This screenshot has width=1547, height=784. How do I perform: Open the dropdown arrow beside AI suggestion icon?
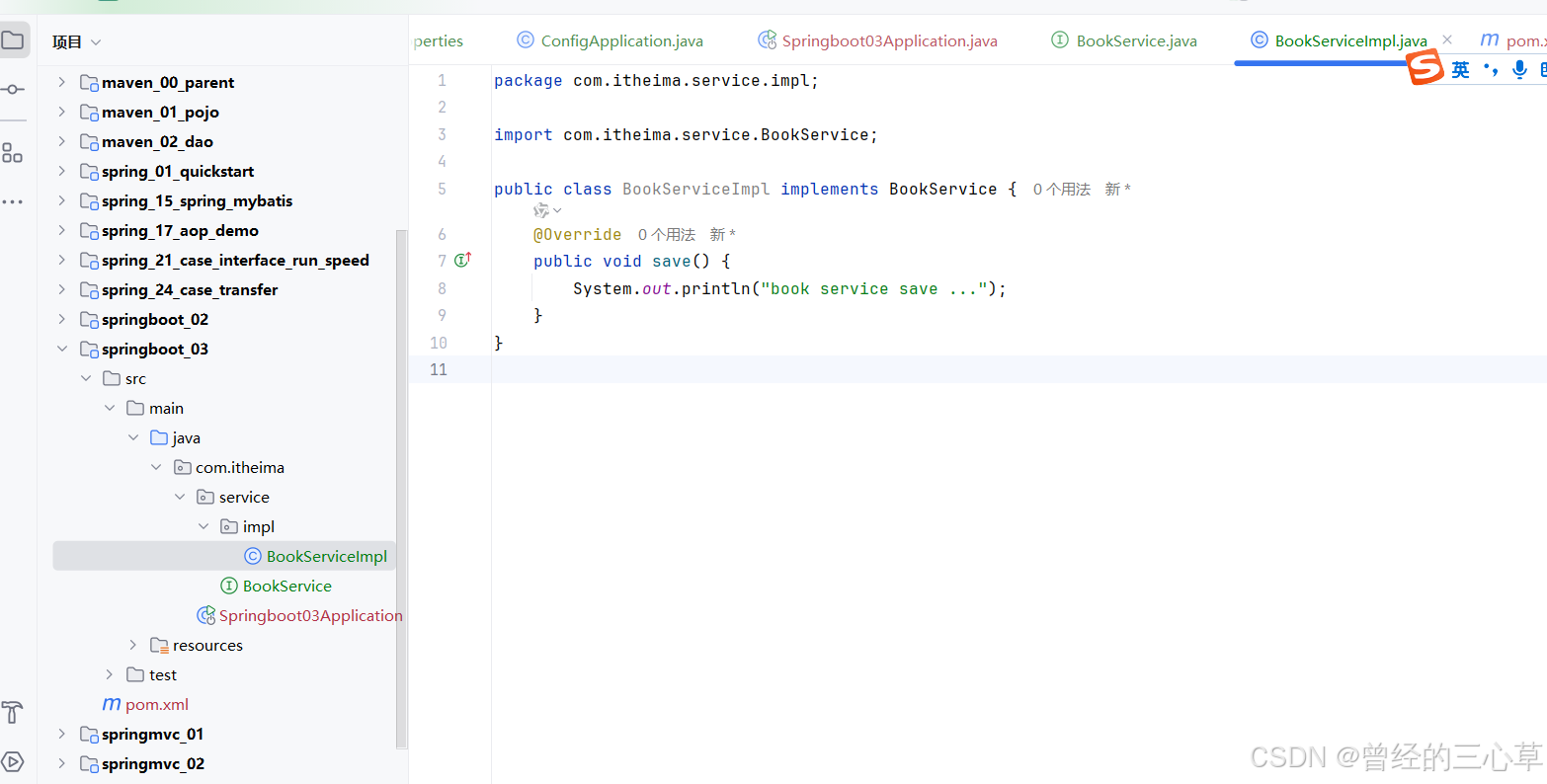point(557,210)
